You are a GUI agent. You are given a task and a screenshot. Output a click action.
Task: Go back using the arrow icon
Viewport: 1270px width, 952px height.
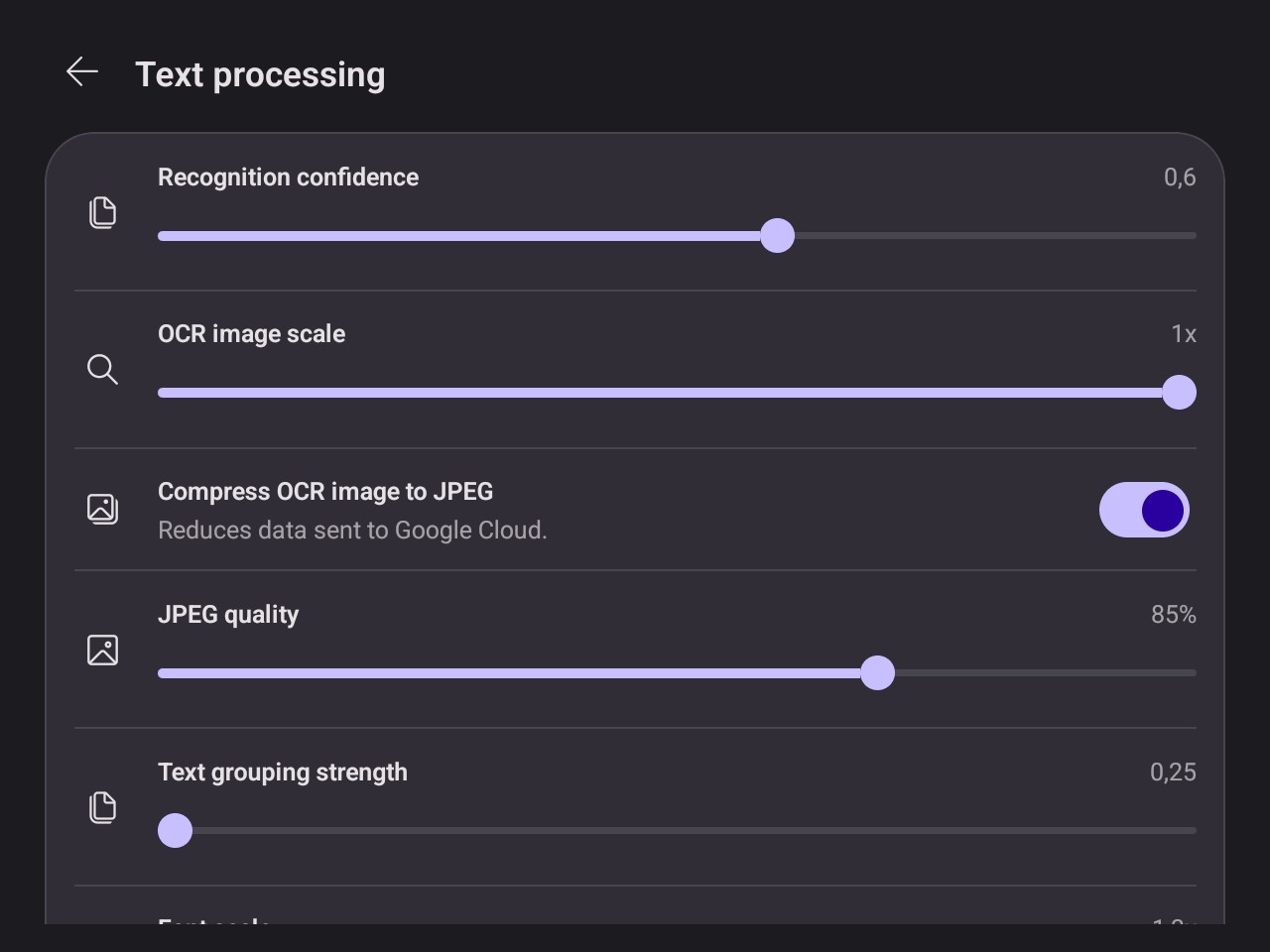point(82,71)
